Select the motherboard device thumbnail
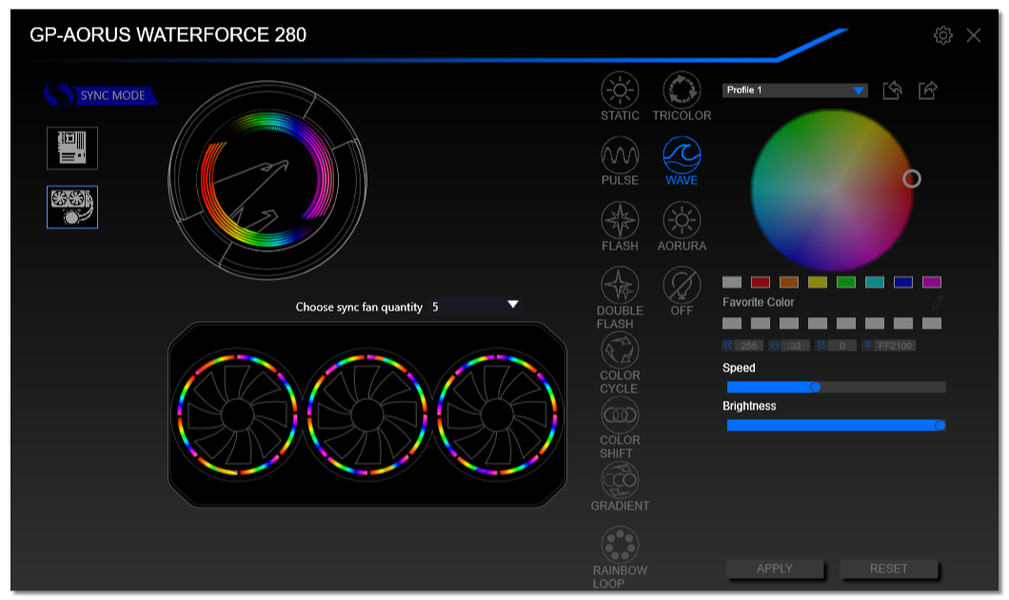The image size is (1009, 600). (x=72, y=148)
